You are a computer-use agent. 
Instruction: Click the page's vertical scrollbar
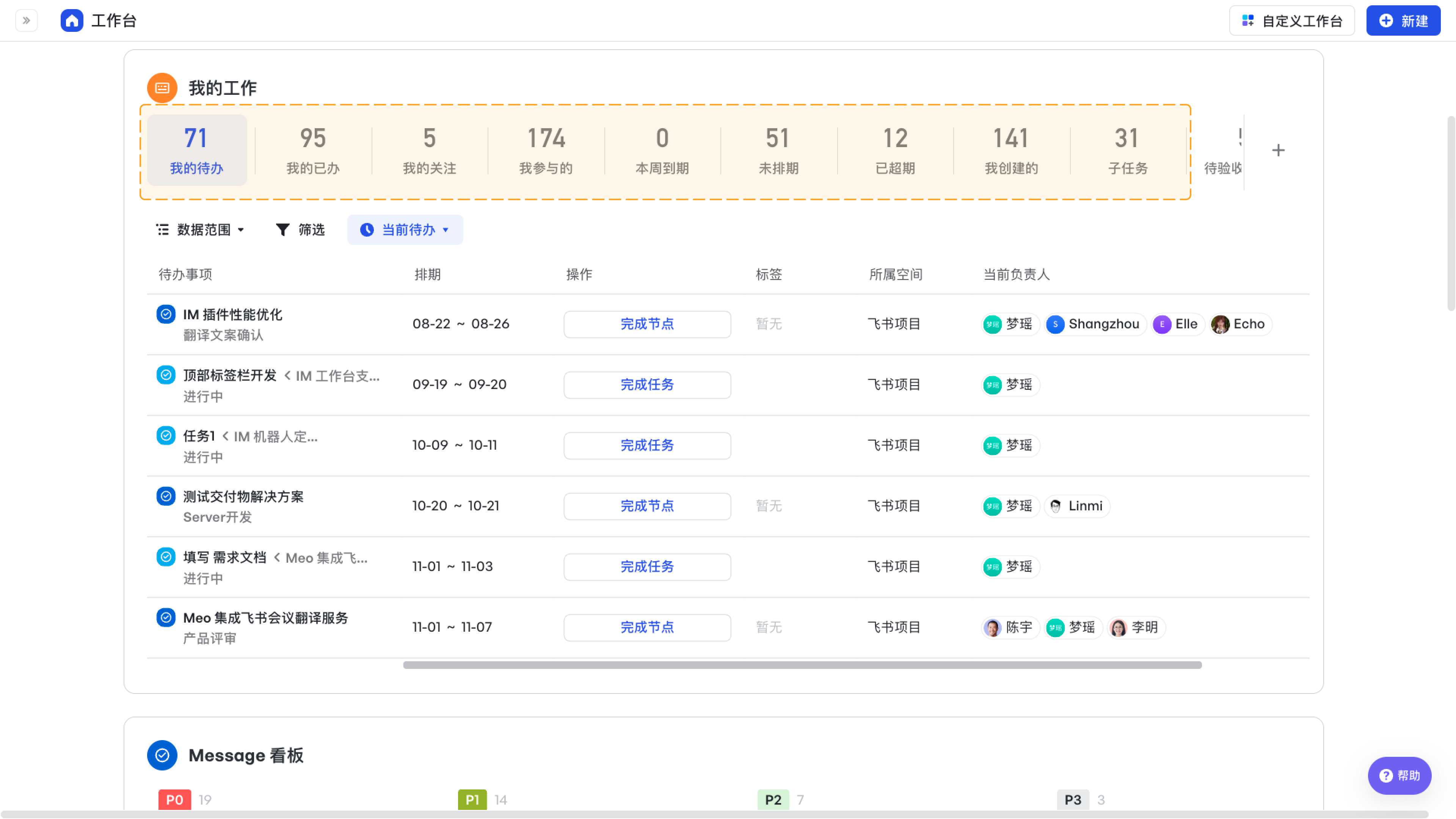(x=1450, y=213)
